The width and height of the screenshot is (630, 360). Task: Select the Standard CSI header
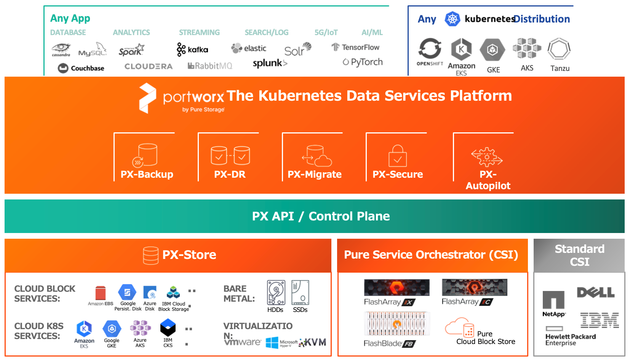click(579, 256)
